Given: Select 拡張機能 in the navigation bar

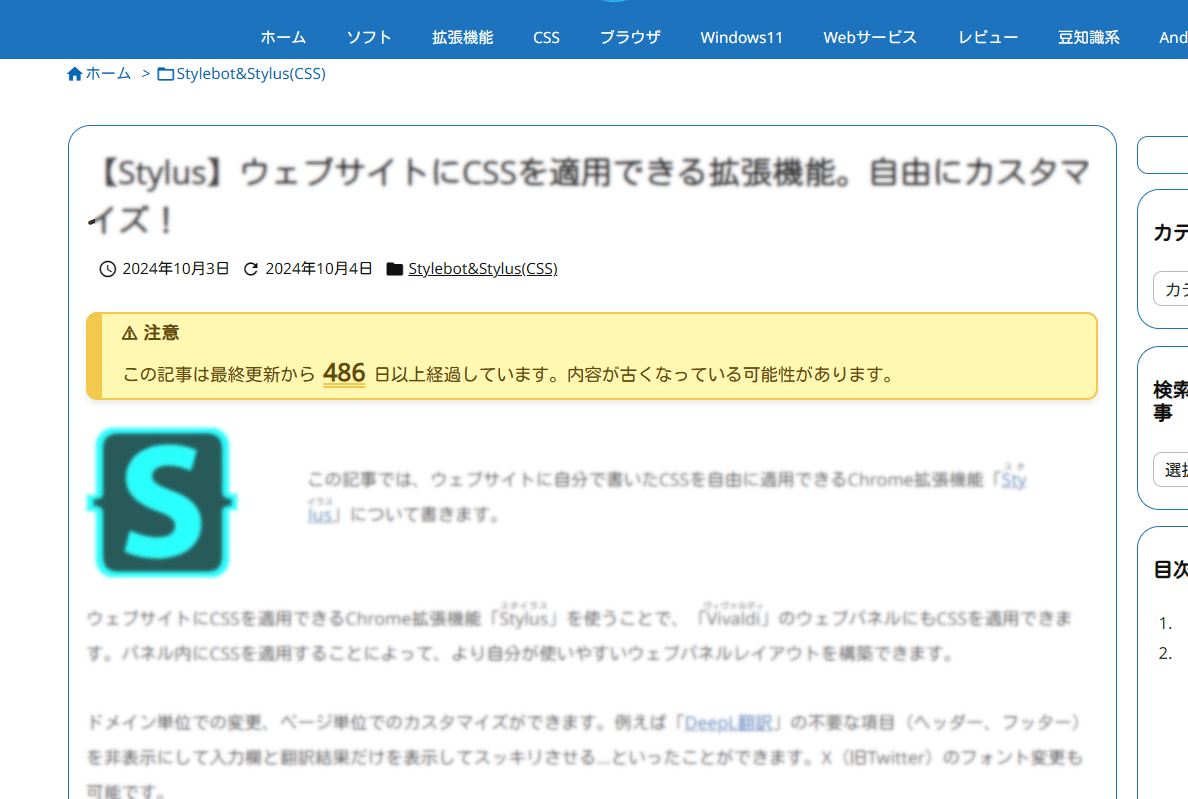Looking at the screenshot, I should tap(462, 38).
